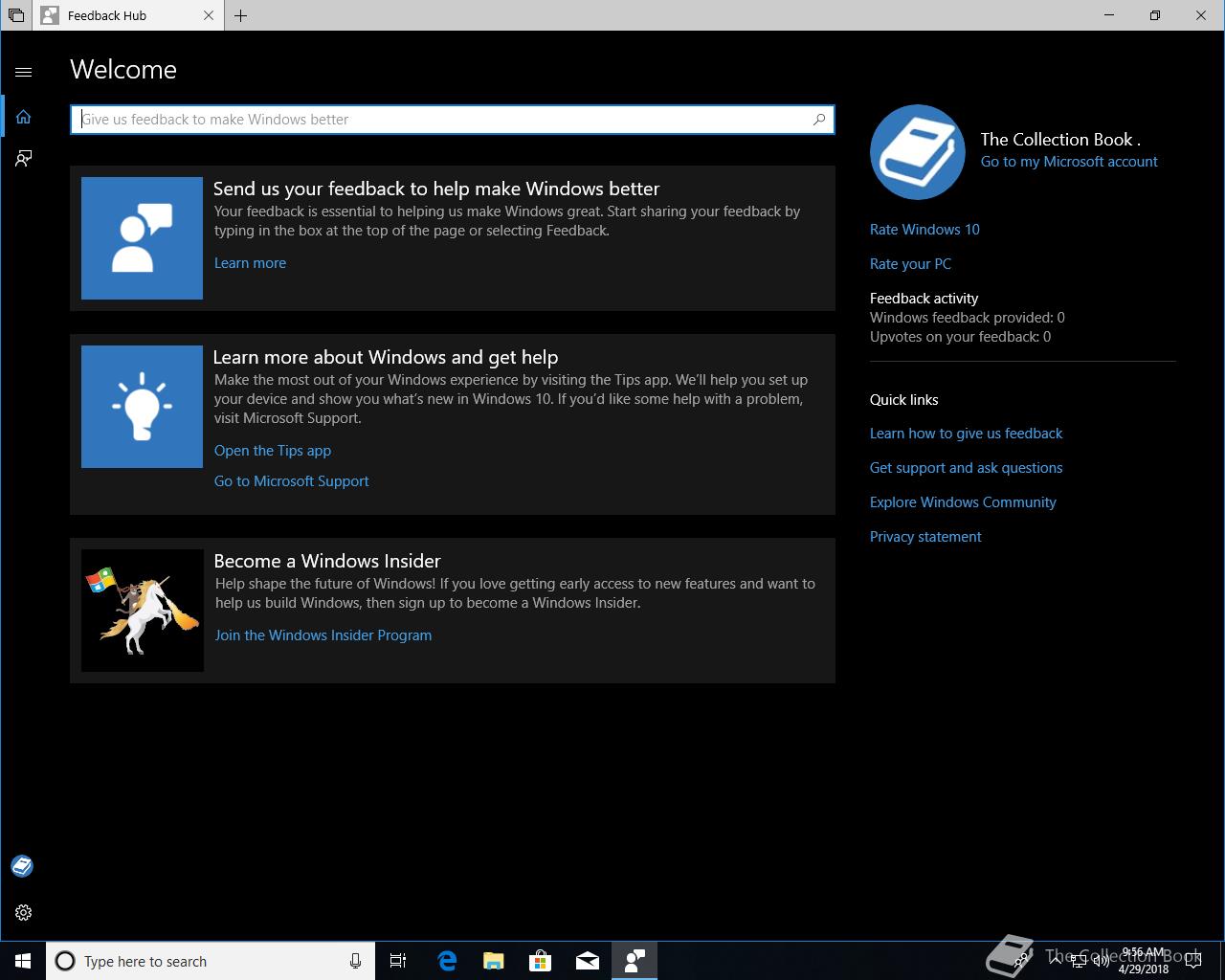
Task: Open File Explorer from taskbar
Action: [x=493, y=961]
